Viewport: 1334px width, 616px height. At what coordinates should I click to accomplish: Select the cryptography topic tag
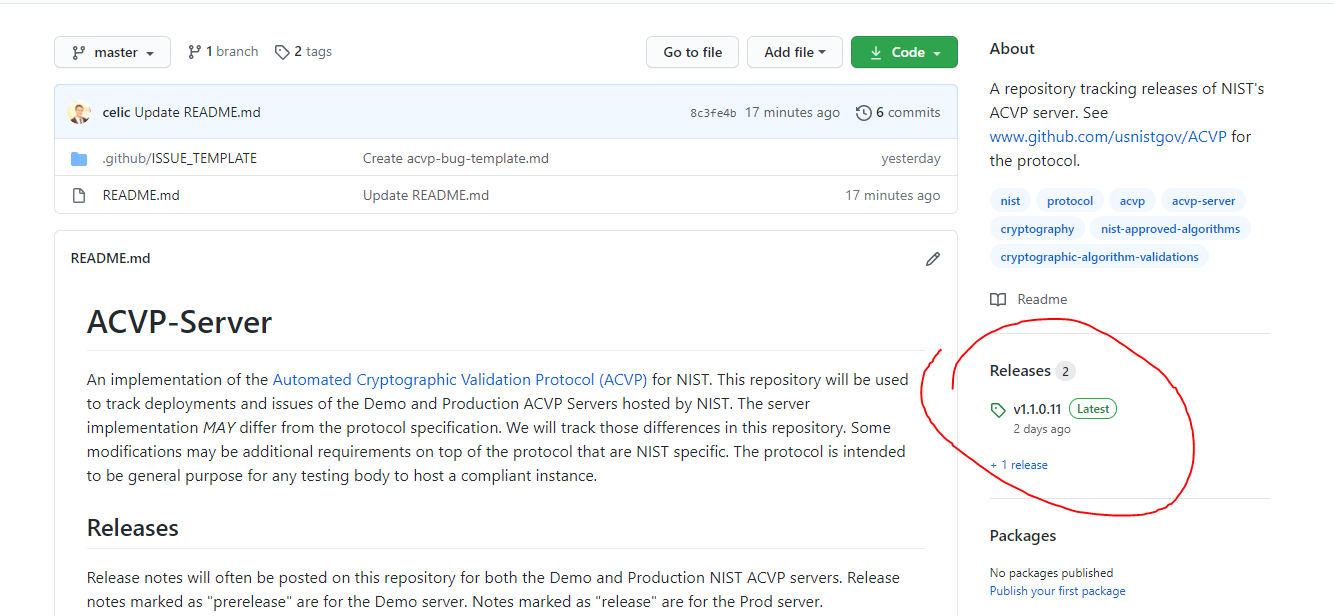click(x=1037, y=228)
